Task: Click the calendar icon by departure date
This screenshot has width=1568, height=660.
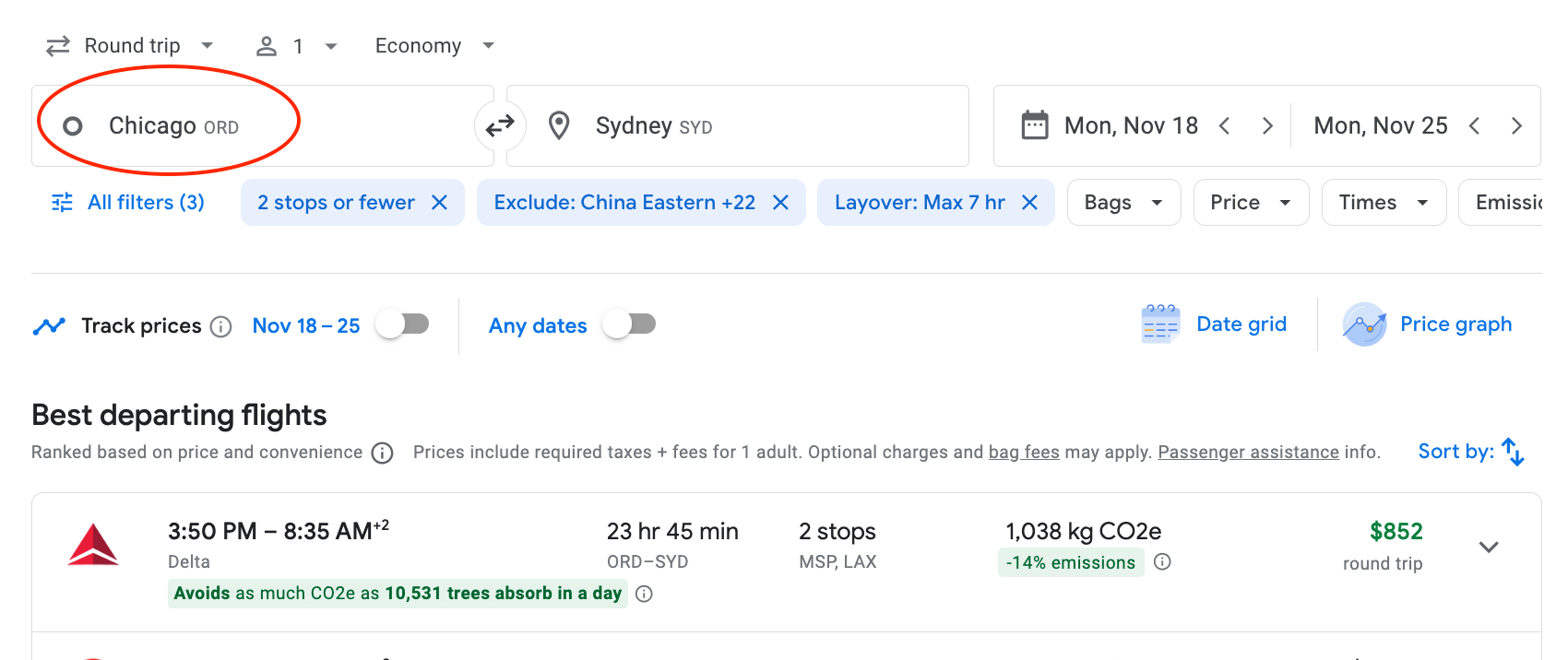Action: [1035, 125]
